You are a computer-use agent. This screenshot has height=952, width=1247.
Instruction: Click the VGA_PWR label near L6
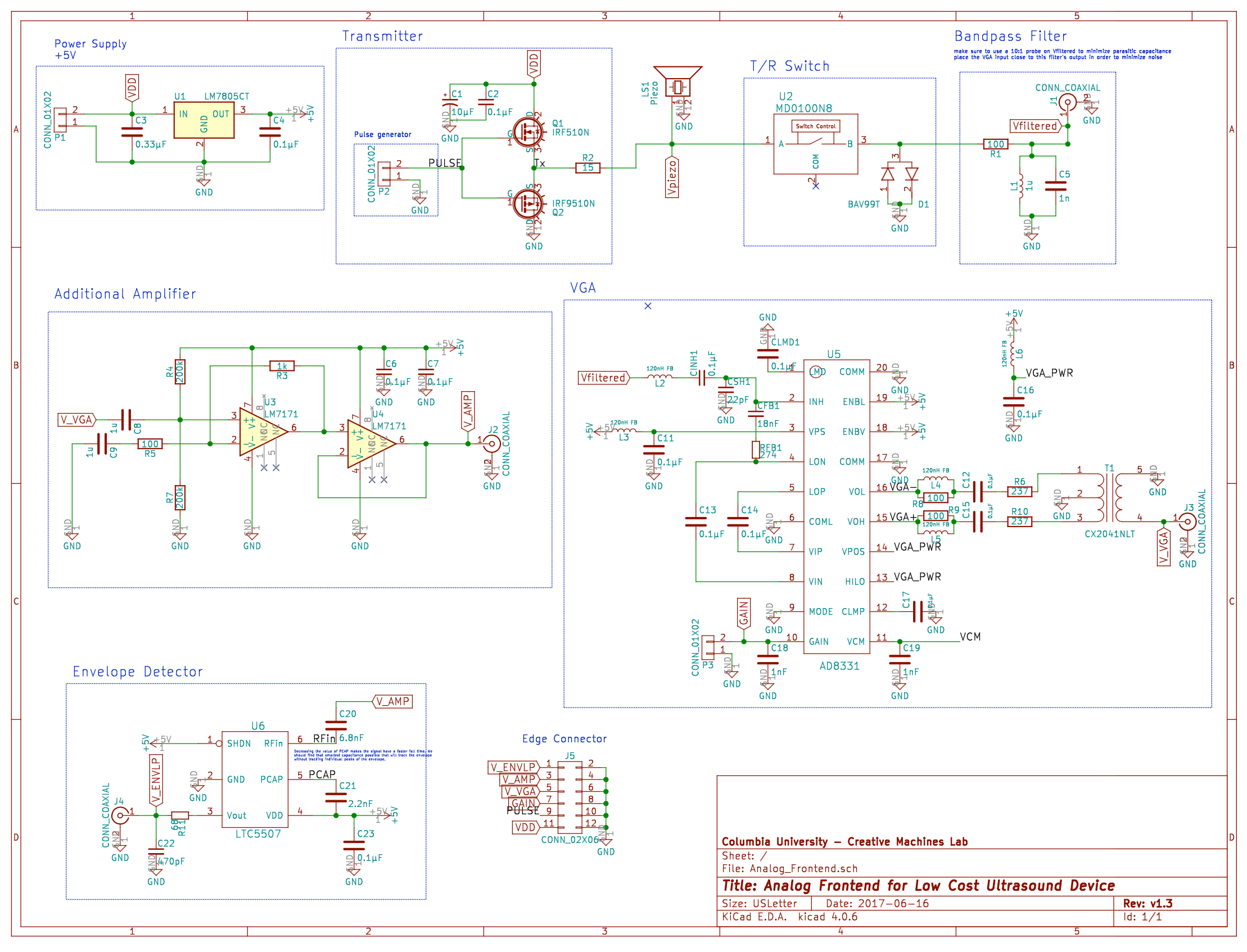(x=1049, y=373)
